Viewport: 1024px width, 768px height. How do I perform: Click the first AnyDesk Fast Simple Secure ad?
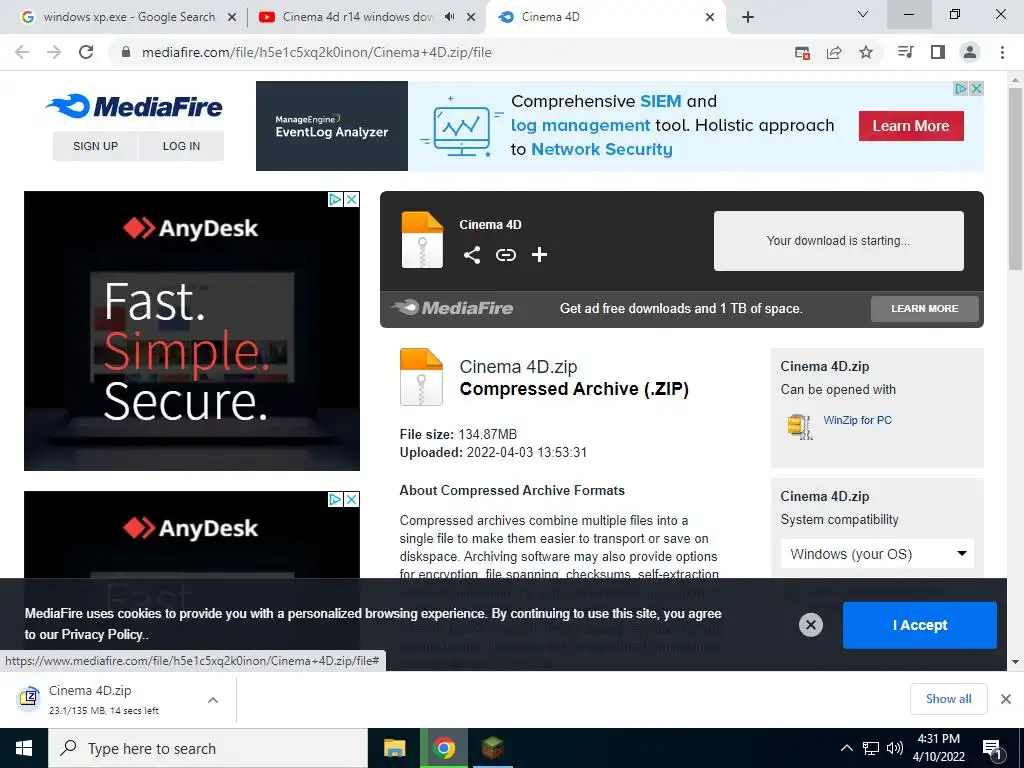[x=192, y=330]
